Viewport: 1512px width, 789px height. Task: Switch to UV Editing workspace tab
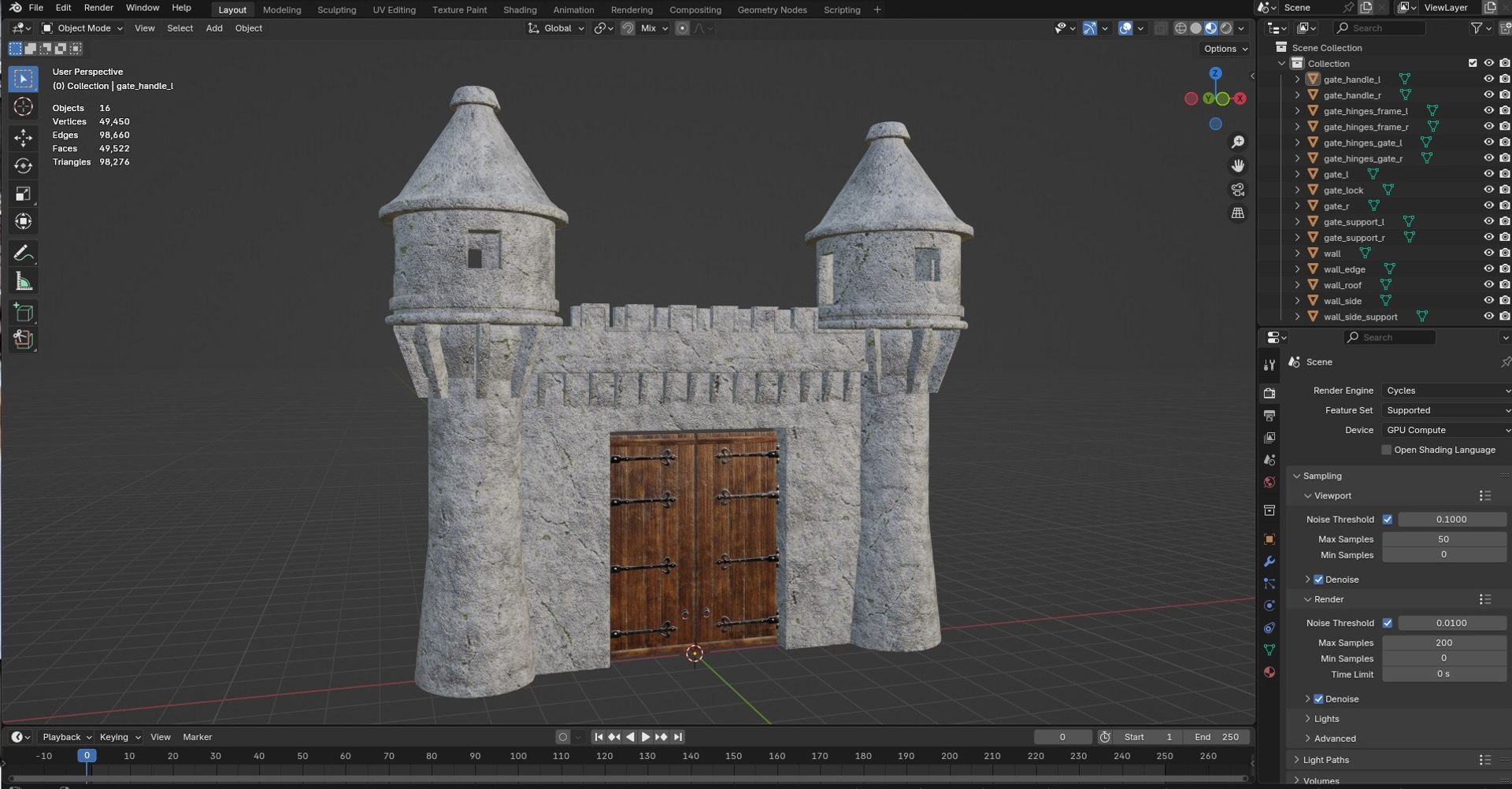[x=394, y=9]
